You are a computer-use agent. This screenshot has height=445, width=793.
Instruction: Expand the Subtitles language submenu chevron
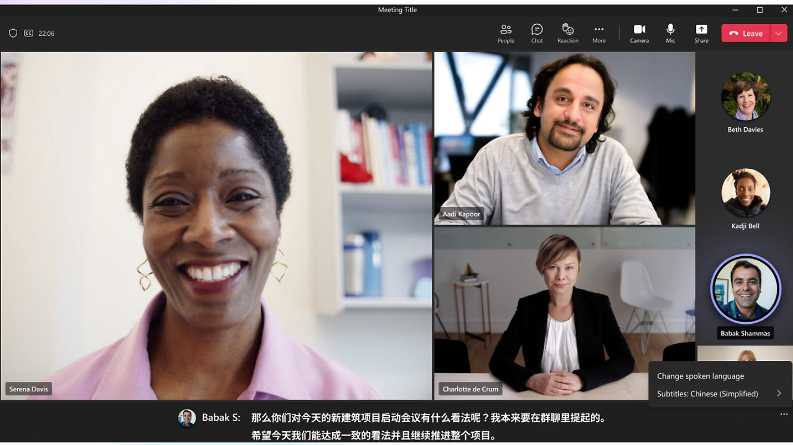coord(779,393)
